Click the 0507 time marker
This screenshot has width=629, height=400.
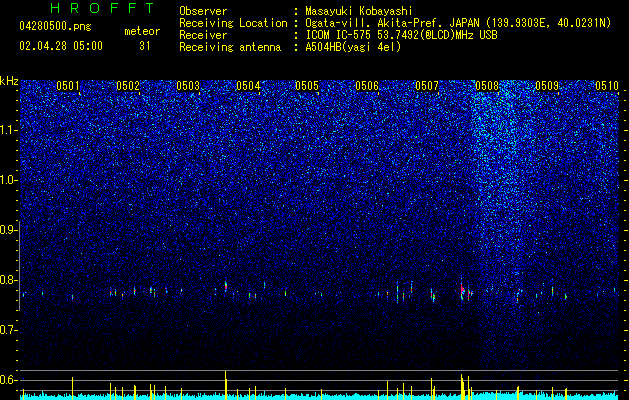pyautogui.click(x=427, y=85)
